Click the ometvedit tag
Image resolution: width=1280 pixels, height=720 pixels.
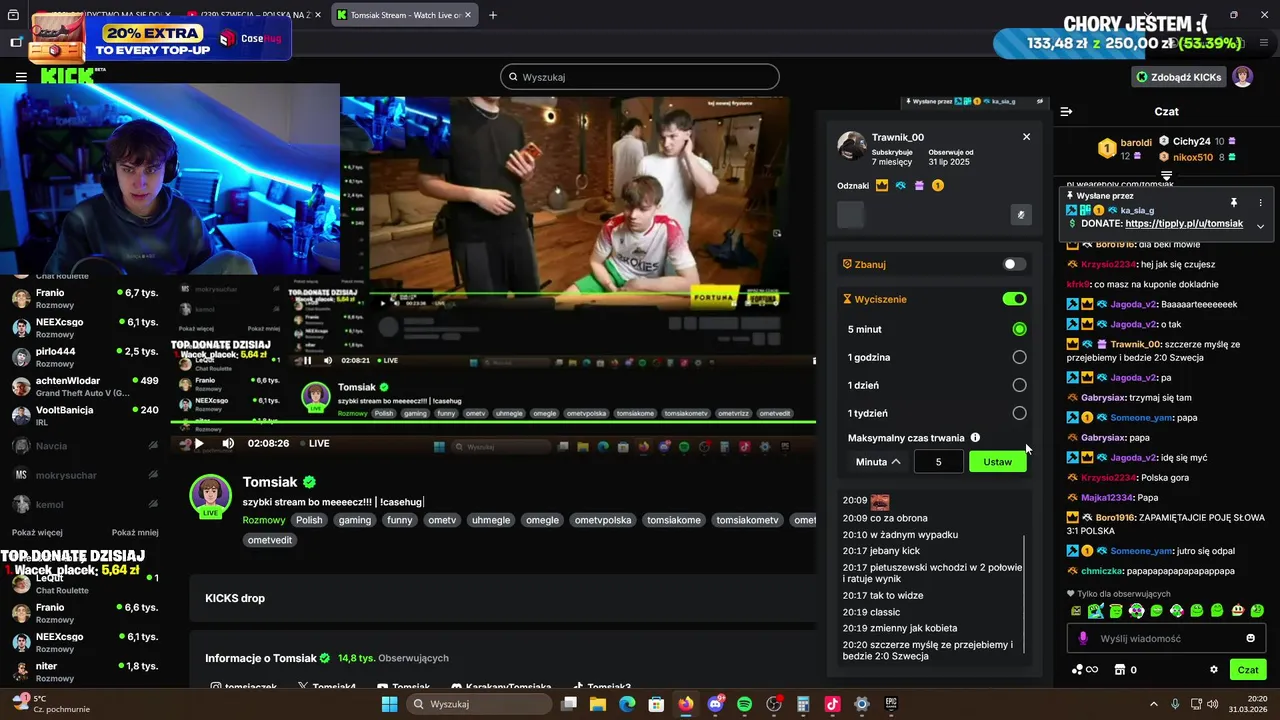pyautogui.click(x=269, y=540)
